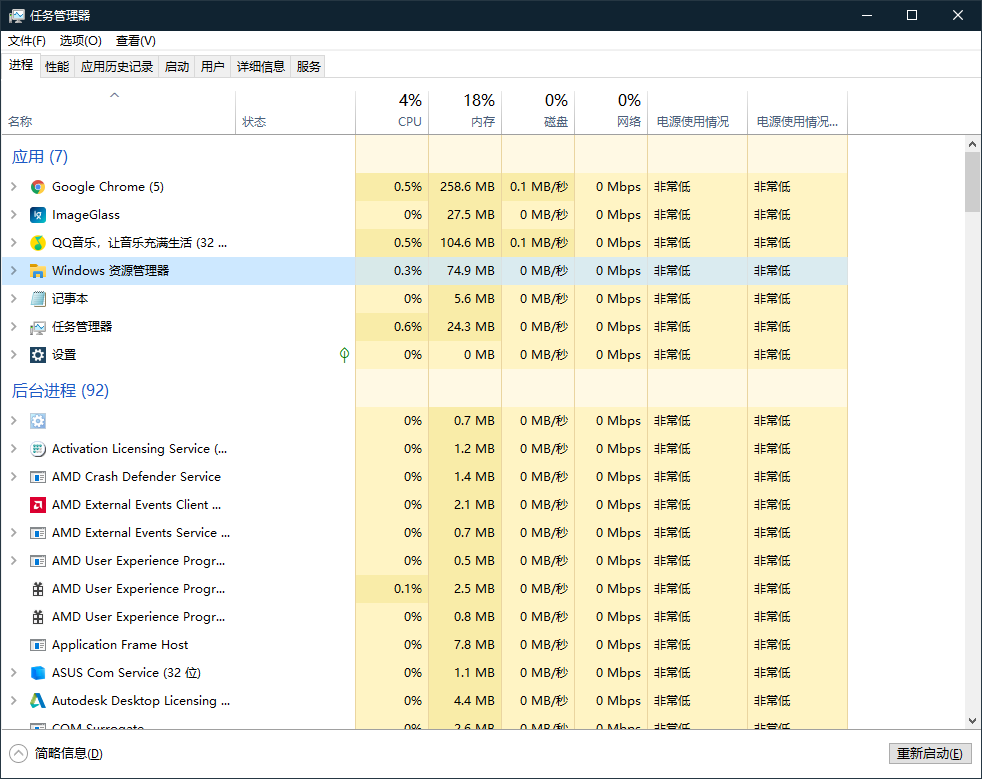982x779 pixels.
Task: Click 简略信息(D) to switch to fewer details
Action: pyautogui.click(x=57, y=753)
